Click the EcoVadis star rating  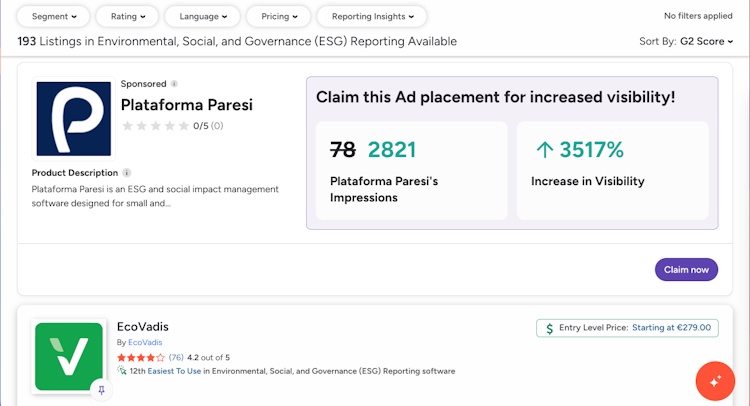141,357
